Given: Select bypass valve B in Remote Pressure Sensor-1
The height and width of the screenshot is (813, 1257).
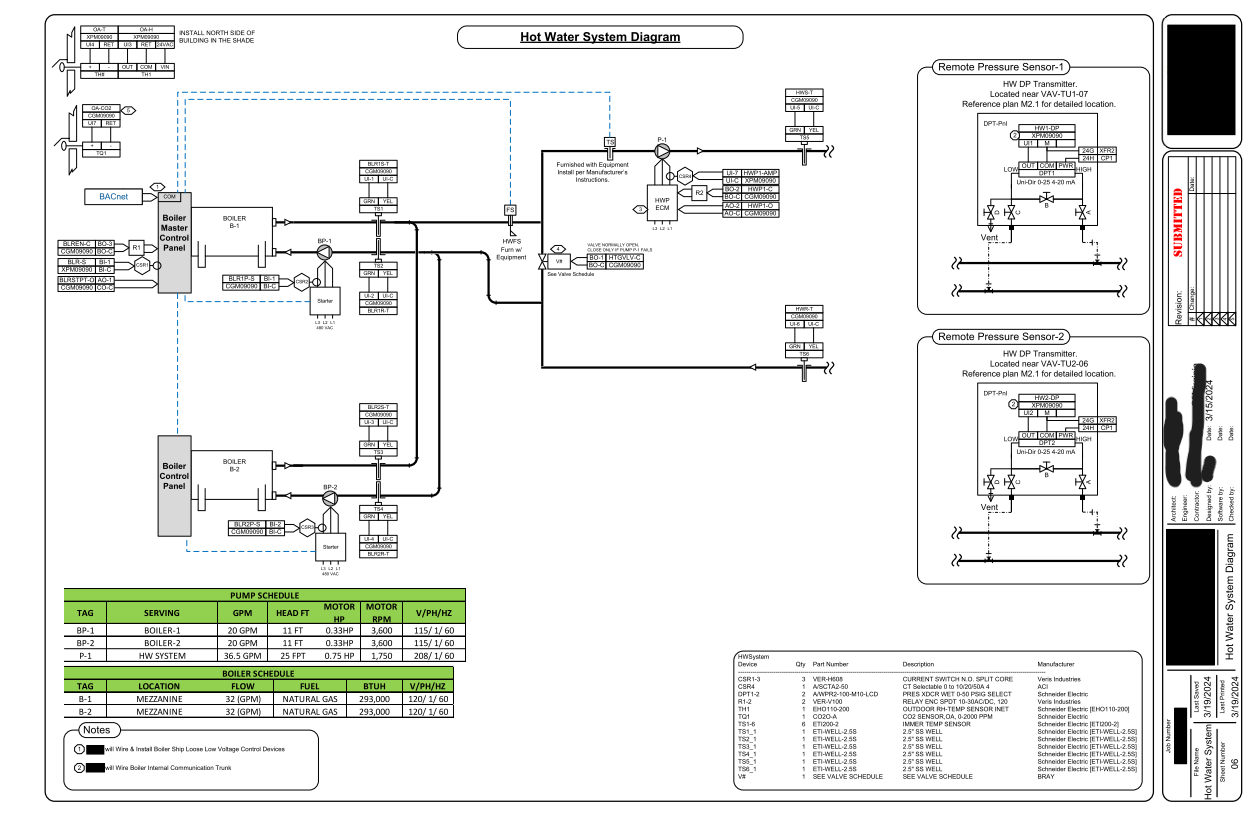Looking at the screenshot, I should (x=1046, y=198).
